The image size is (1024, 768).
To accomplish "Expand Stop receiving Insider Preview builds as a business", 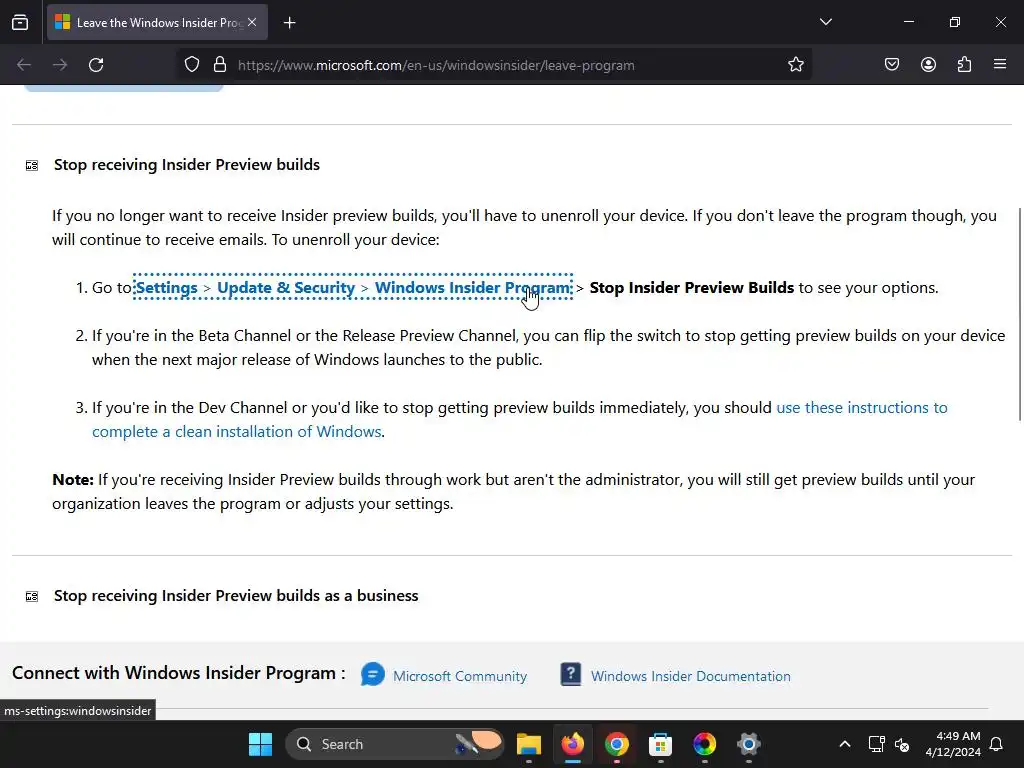I will tap(236, 596).
